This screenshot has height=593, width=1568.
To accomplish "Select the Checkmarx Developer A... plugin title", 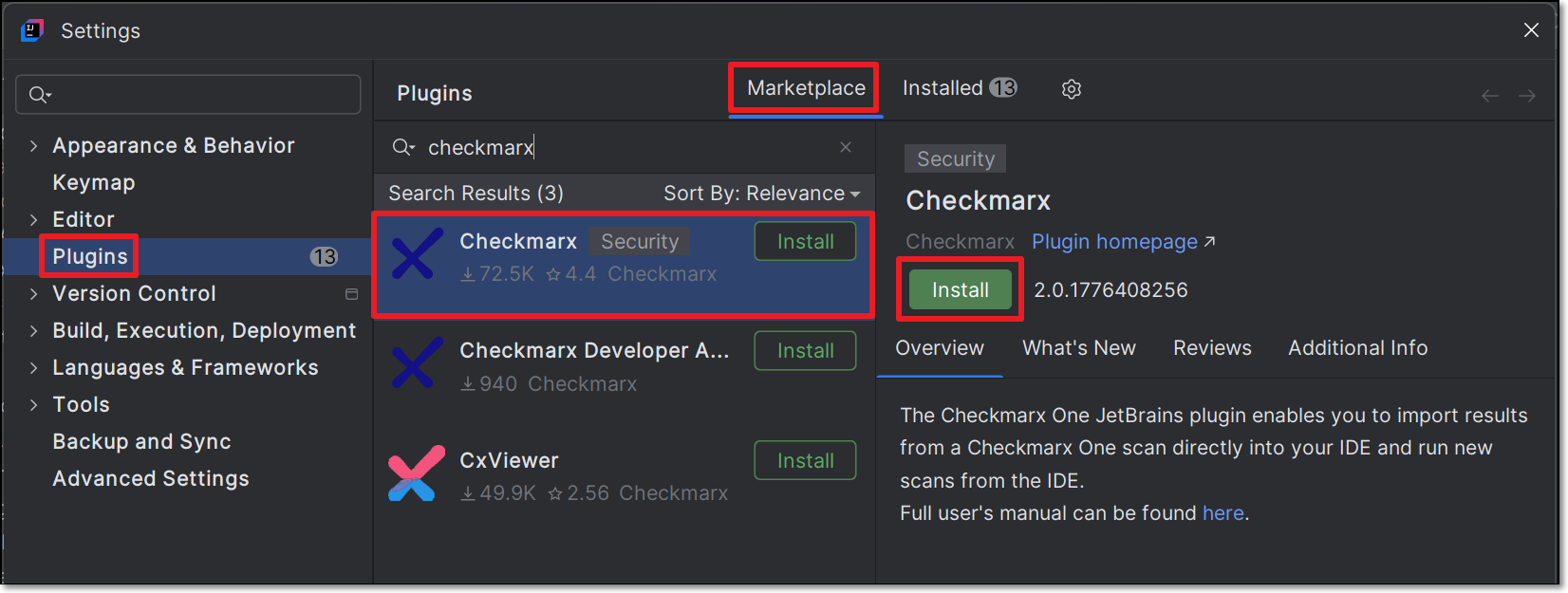I will [594, 351].
